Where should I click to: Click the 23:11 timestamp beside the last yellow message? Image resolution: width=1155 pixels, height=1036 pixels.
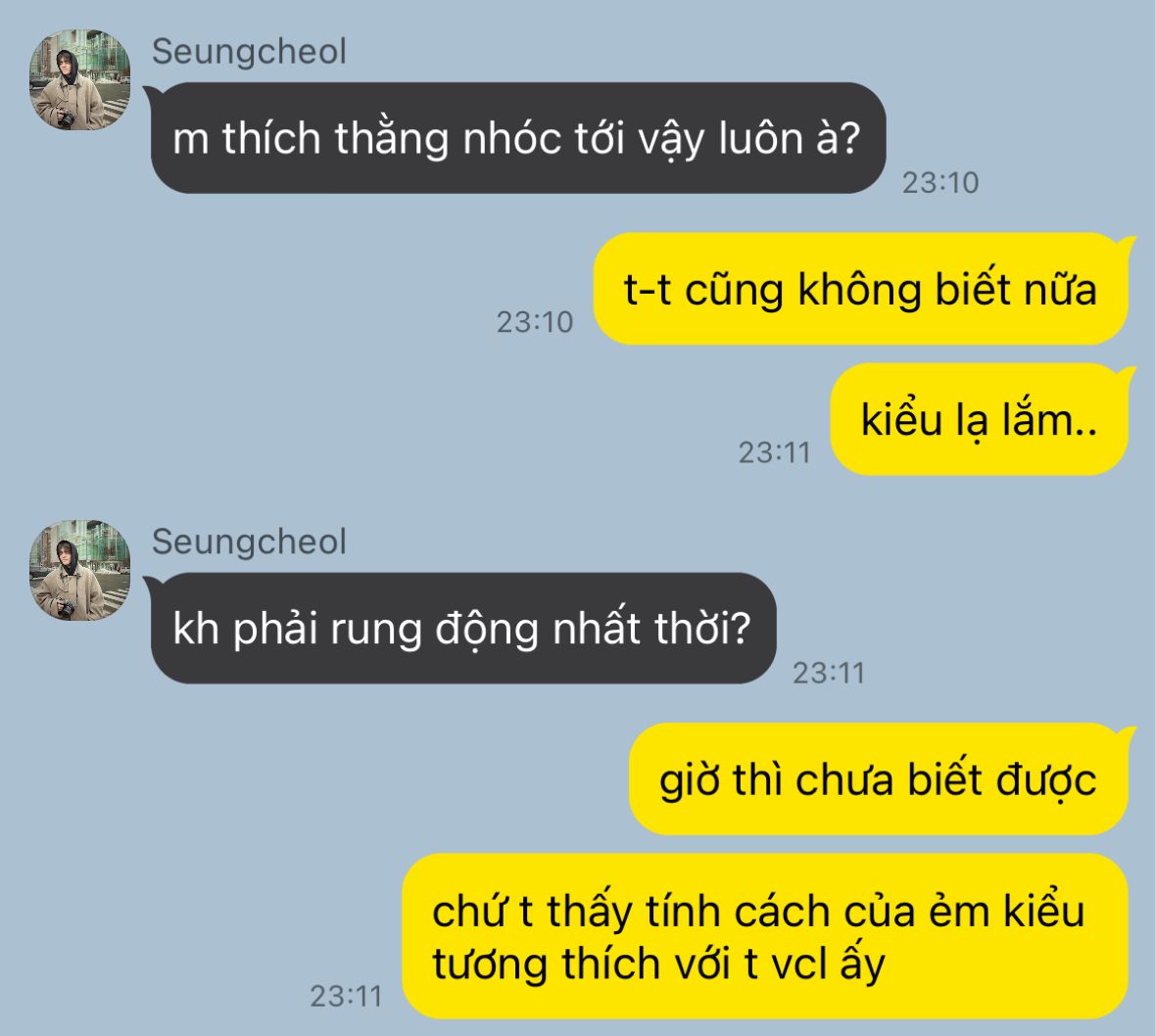(346, 996)
